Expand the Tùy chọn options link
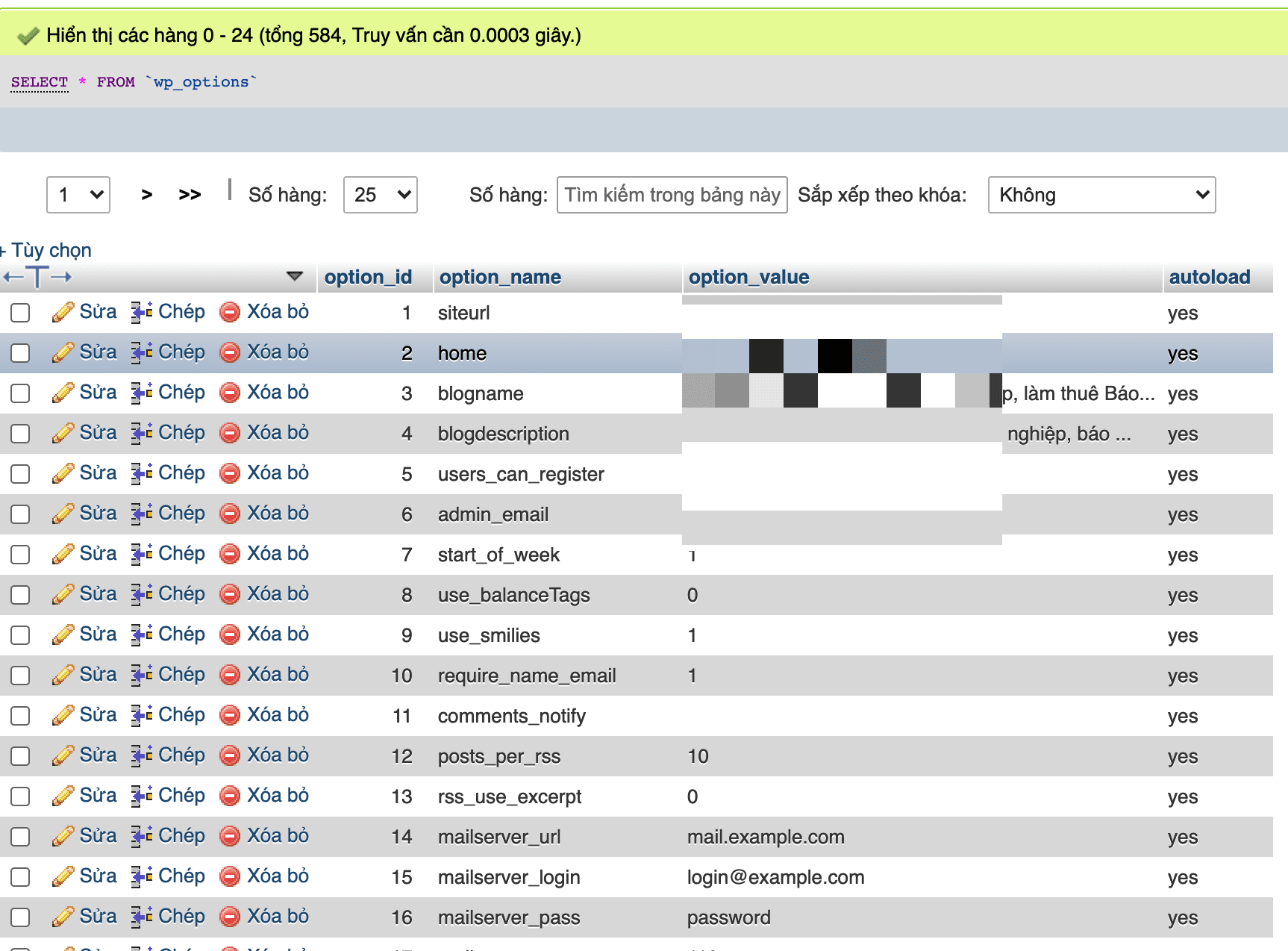Viewport: 1288px width, 951px height. [x=49, y=250]
